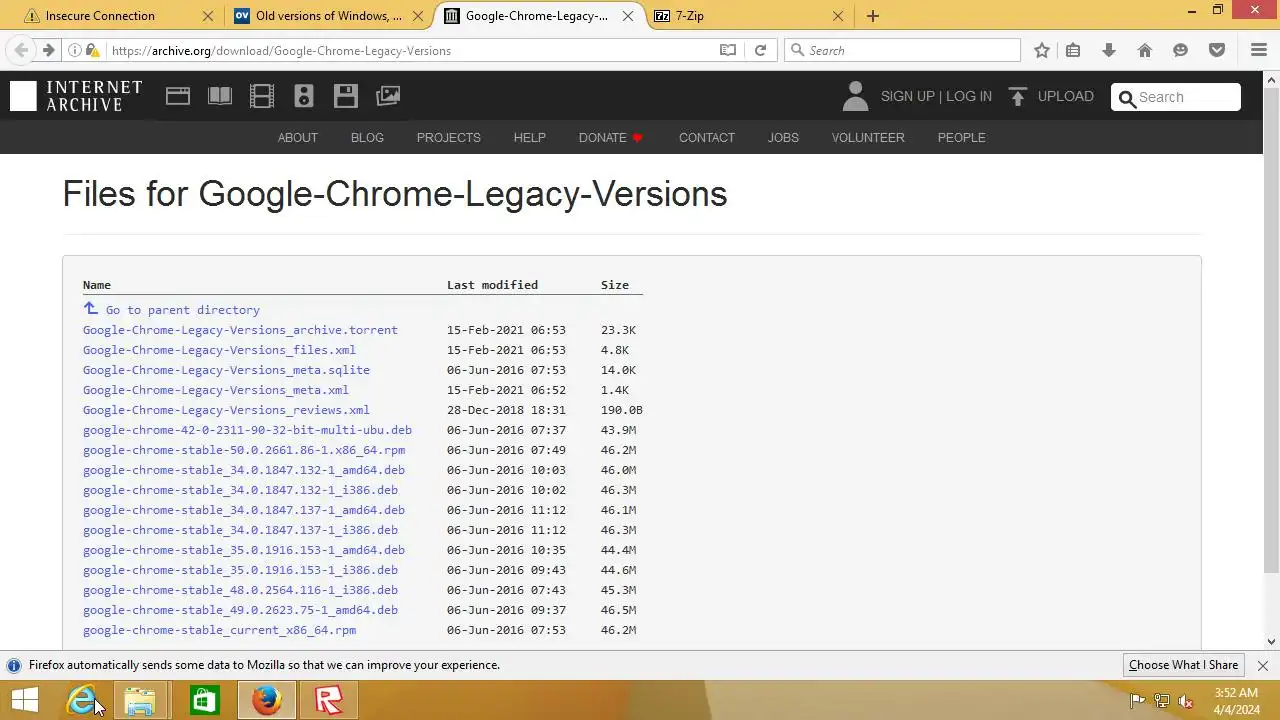Click the user avatar icon

pos(855,96)
